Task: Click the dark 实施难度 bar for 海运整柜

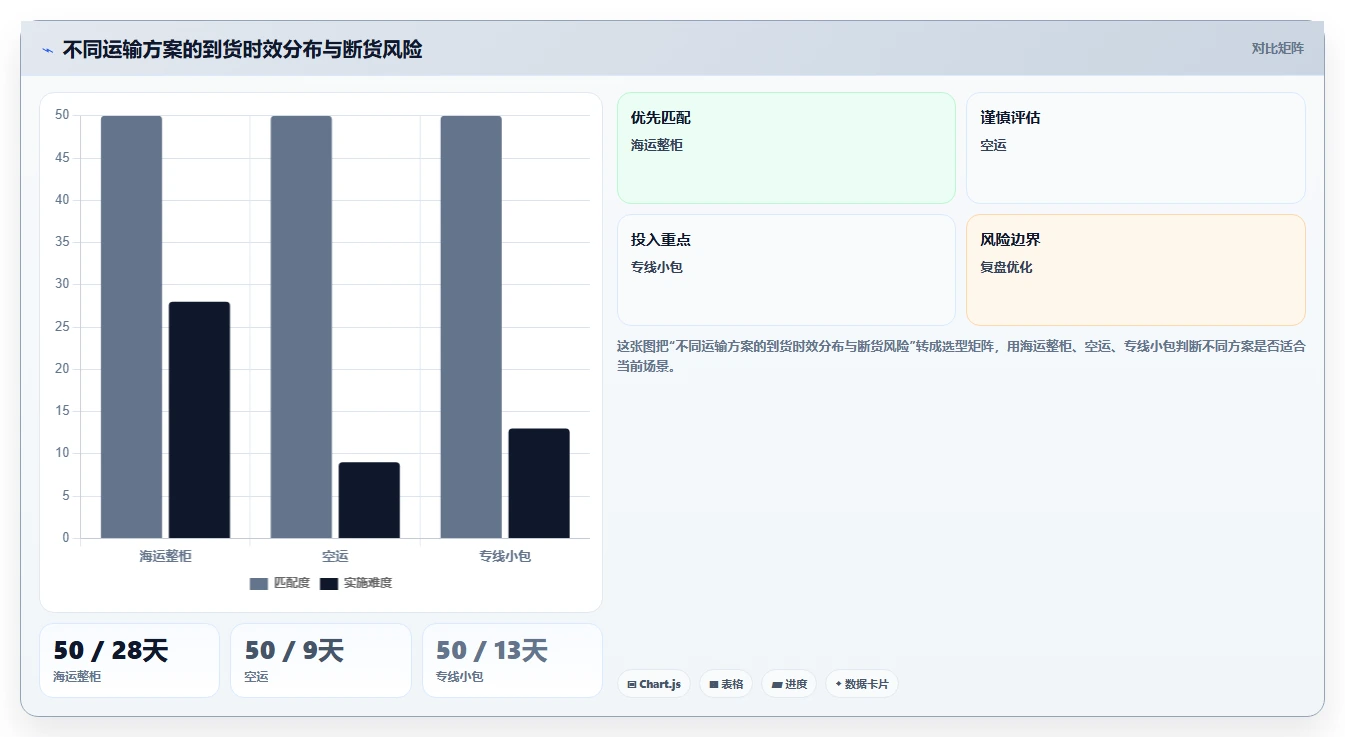Action: tap(199, 420)
